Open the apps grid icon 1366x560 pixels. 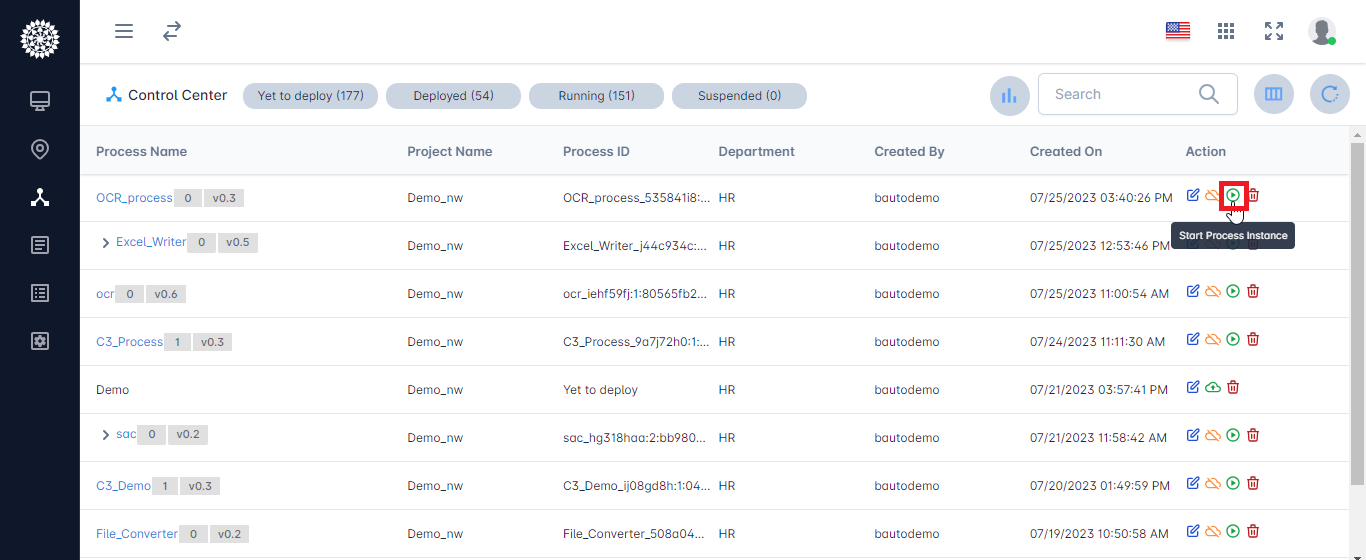[x=1226, y=31]
